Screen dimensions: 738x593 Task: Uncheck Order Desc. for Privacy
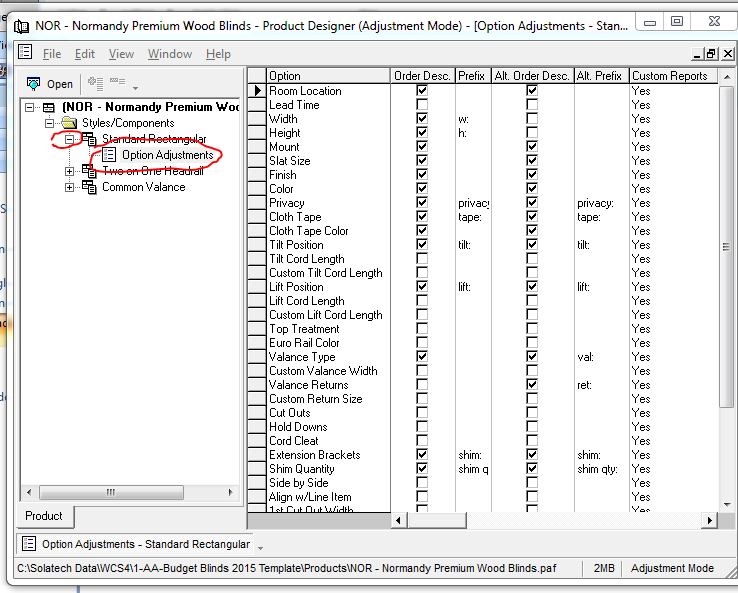[422, 202]
